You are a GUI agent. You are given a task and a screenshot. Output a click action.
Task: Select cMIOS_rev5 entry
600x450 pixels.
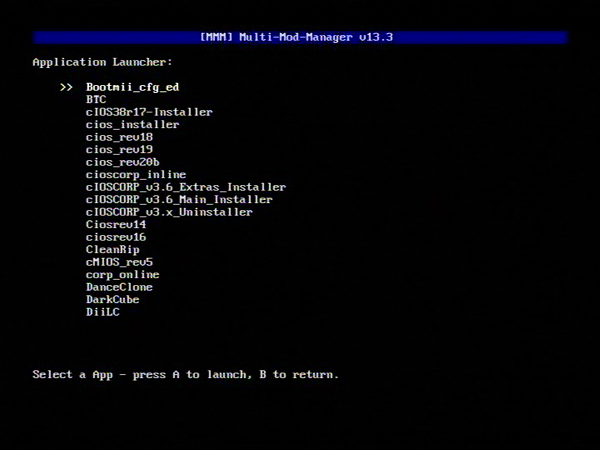pyautogui.click(x=119, y=262)
